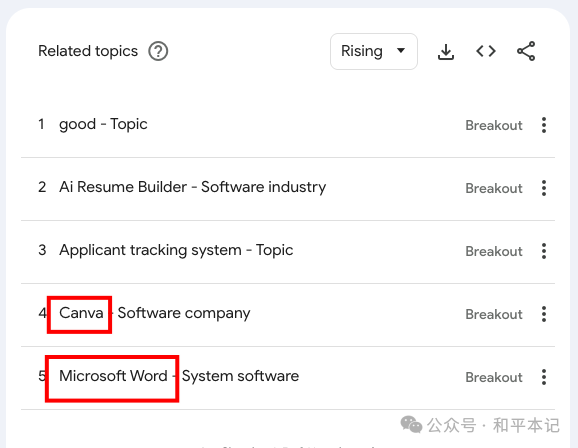Open help for Related topics
The image size is (578, 448).
[x=158, y=51]
